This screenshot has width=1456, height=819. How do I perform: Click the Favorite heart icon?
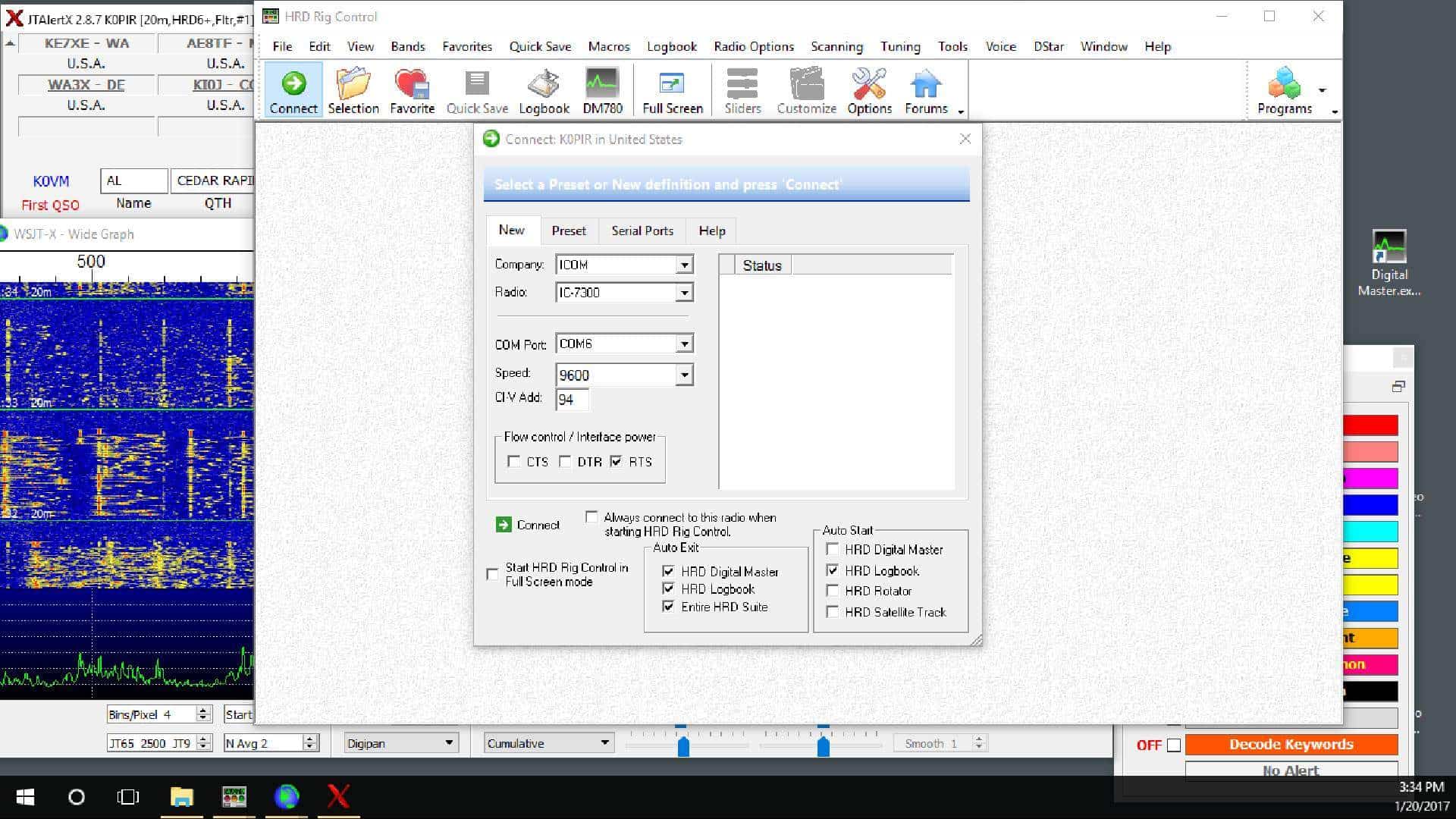(410, 87)
